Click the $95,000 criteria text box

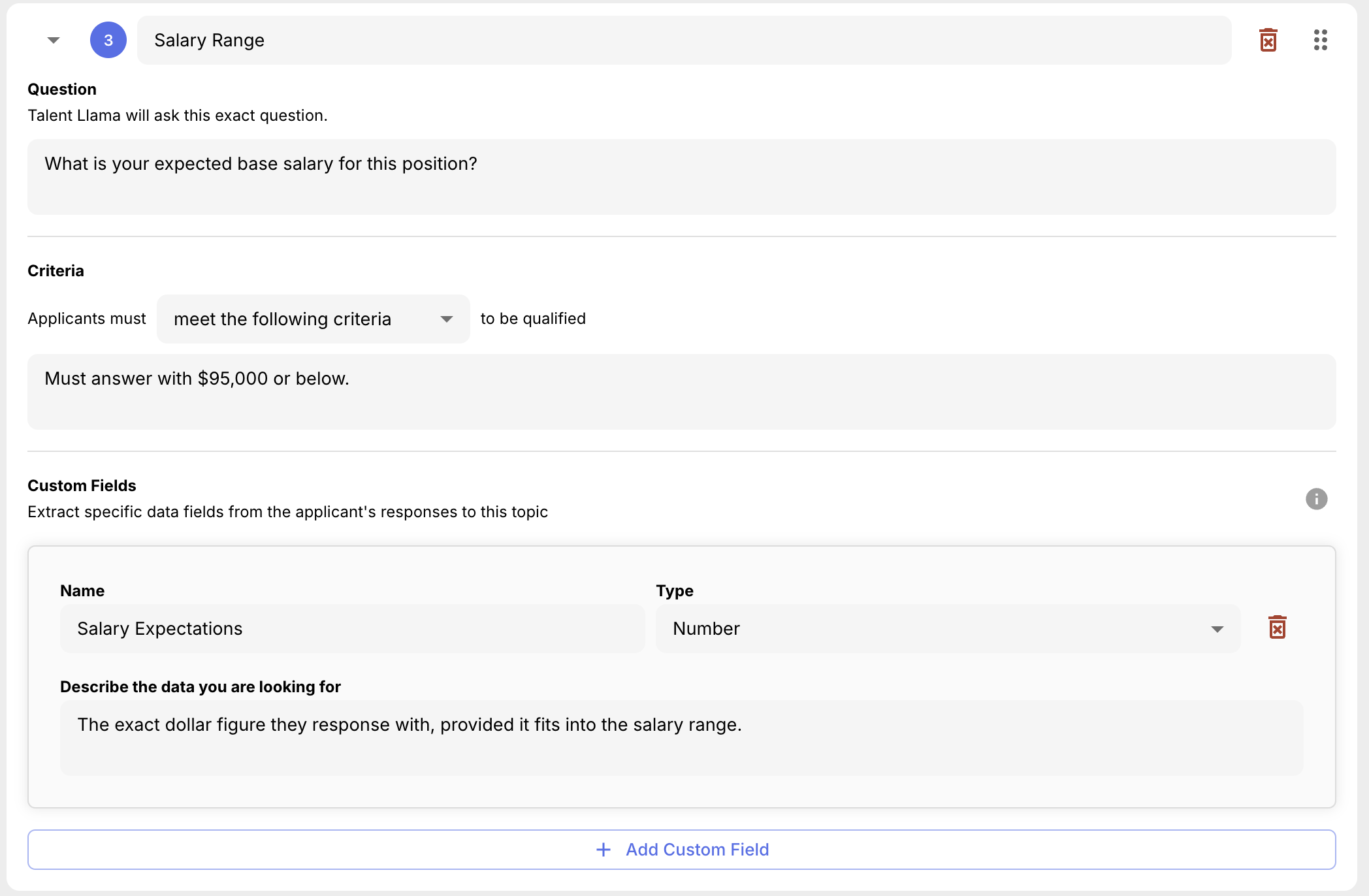pyautogui.click(x=681, y=392)
